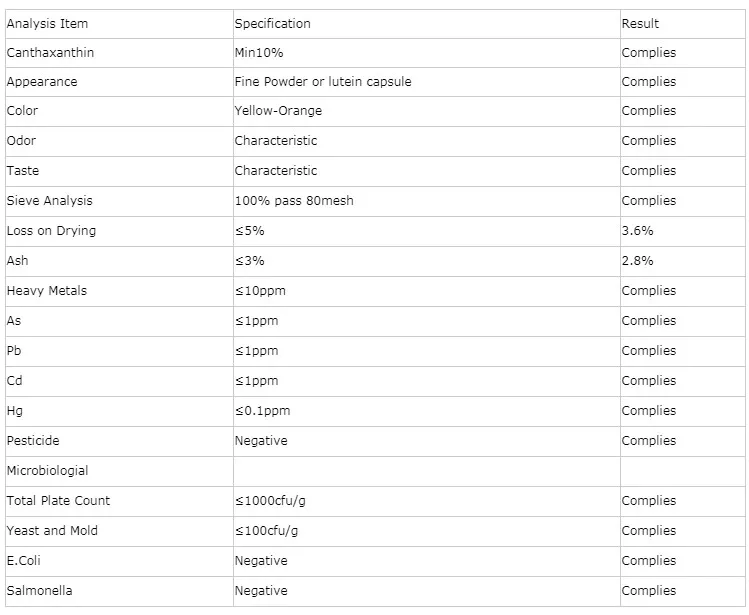The width and height of the screenshot is (749, 615).
Task: Select the Yellow-Orange color specification
Action: tap(278, 111)
